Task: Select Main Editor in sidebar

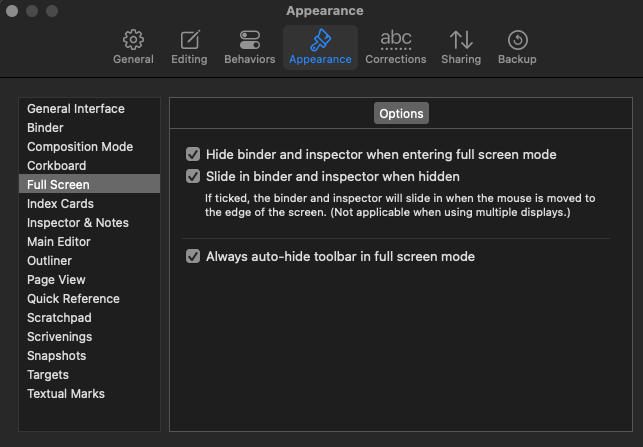Action: (59, 242)
